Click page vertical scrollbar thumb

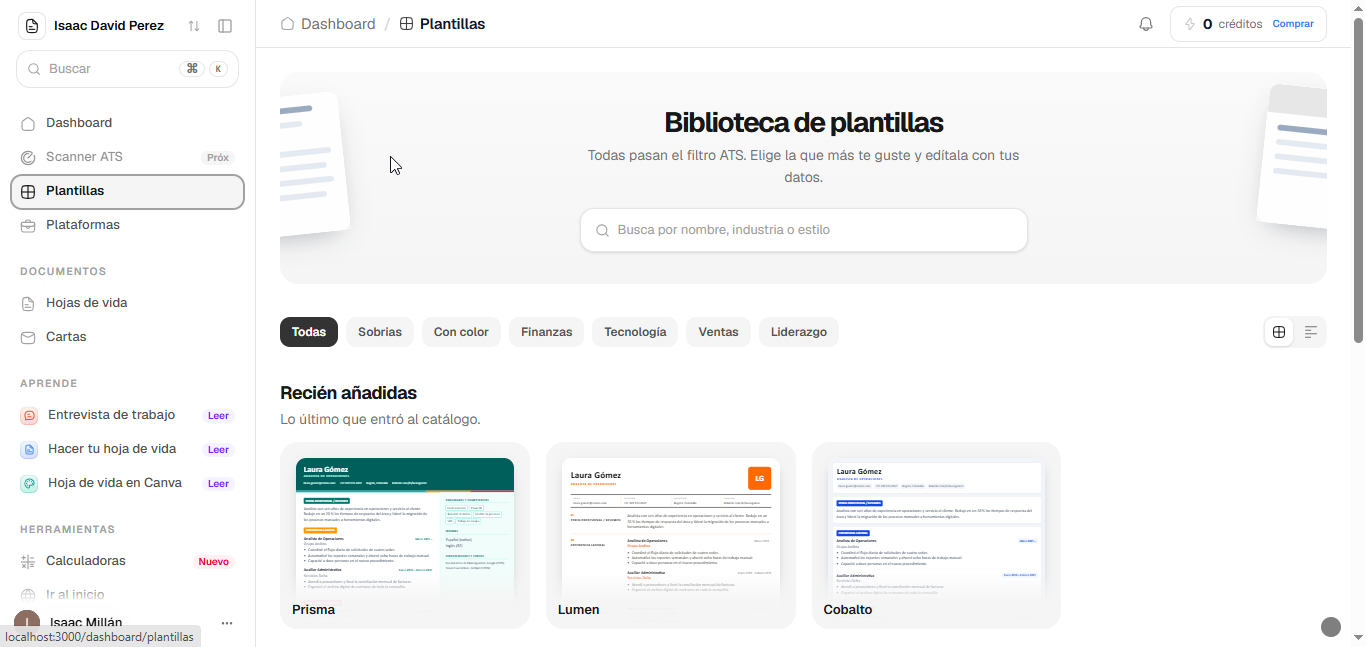(1358, 180)
